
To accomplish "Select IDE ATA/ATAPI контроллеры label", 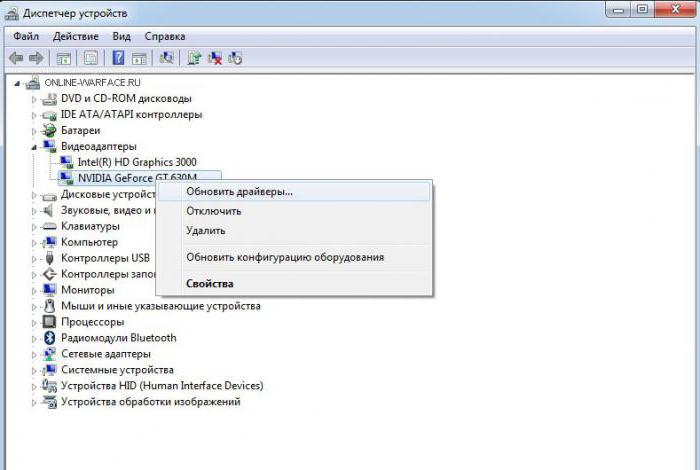I will pos(131,114).
